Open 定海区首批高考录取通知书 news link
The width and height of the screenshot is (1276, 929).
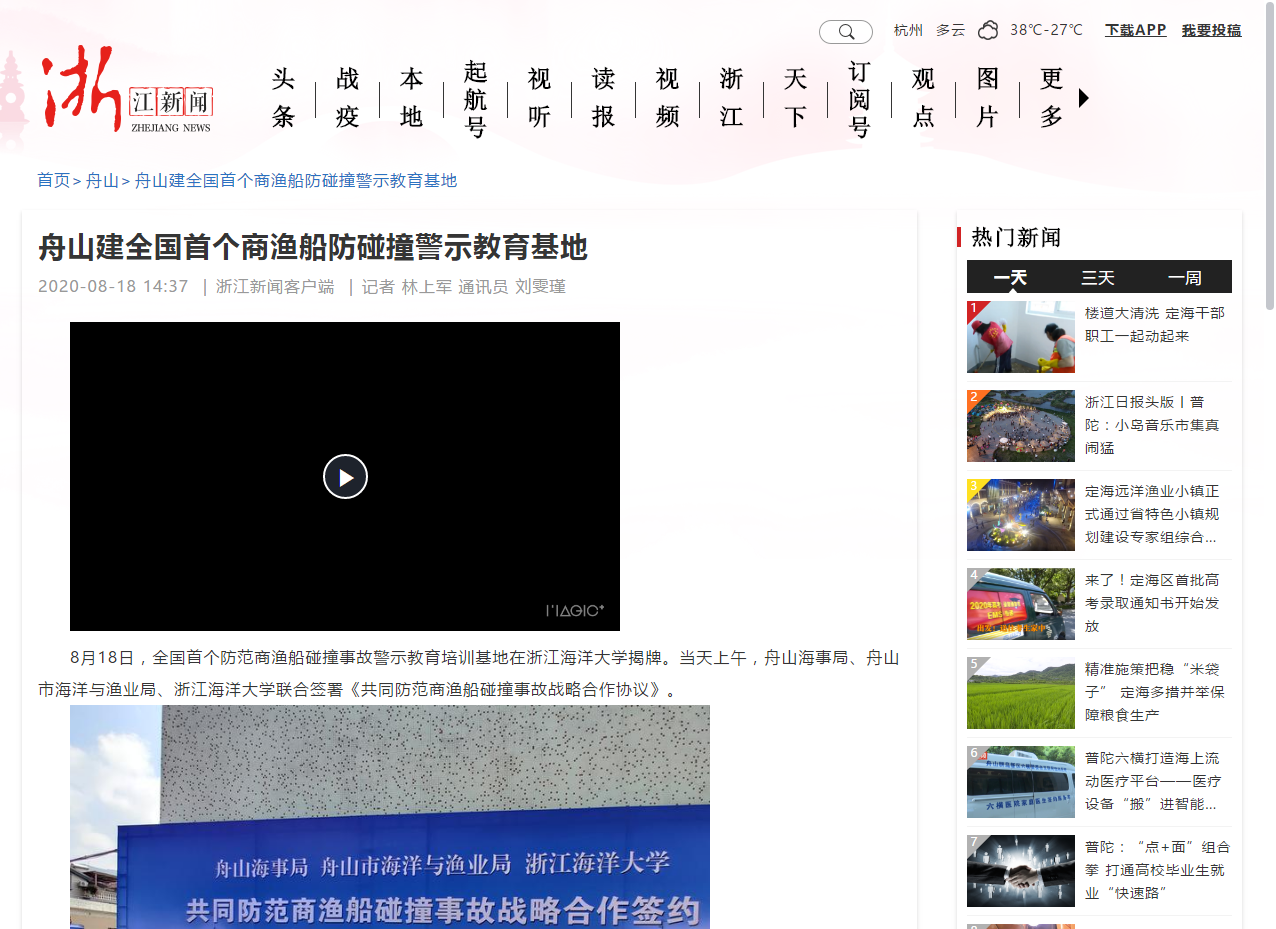(1153, 603)
